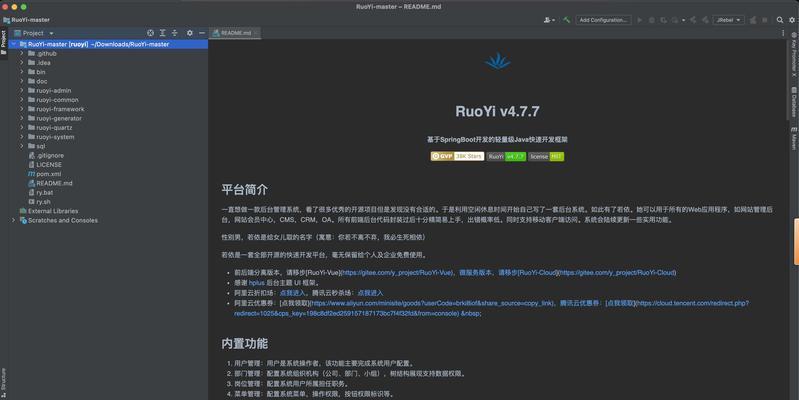Click 阿里云折扣场 点我进入 link

pyautogui.click(x=292, y=293)
